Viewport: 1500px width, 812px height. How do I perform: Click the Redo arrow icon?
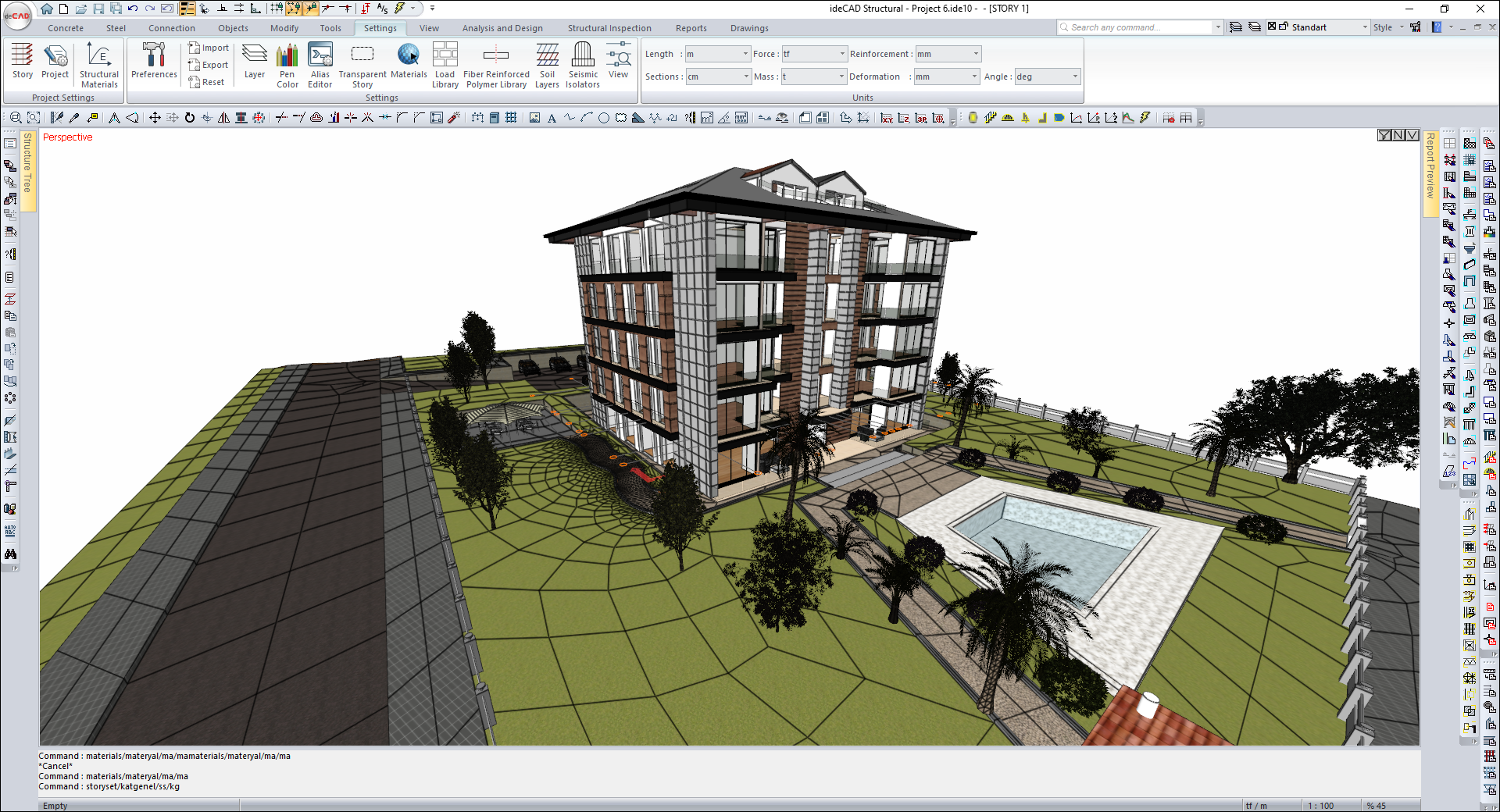point(150,9)
